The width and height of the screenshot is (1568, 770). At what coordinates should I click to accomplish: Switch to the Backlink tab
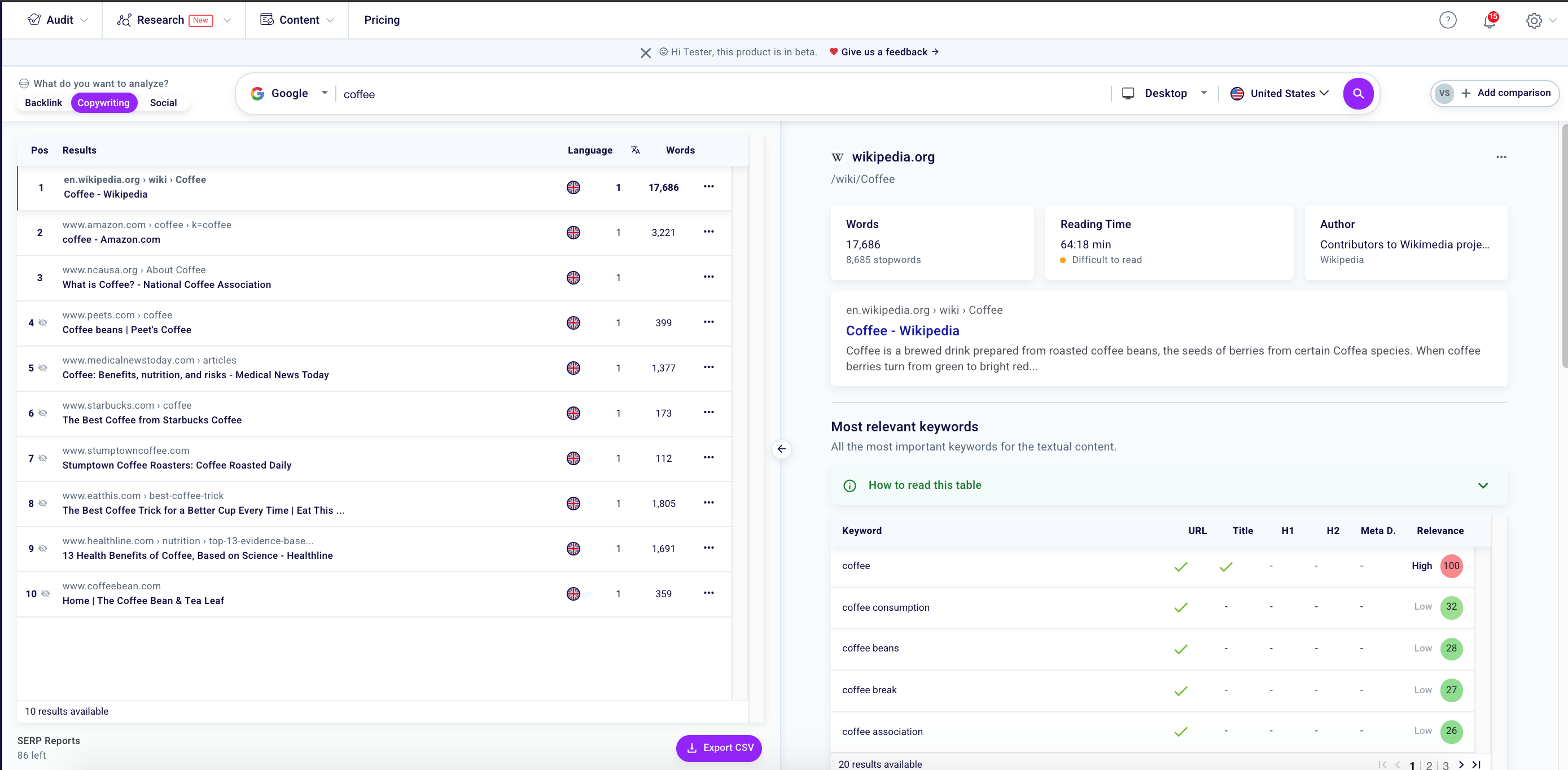pos(42,102)
